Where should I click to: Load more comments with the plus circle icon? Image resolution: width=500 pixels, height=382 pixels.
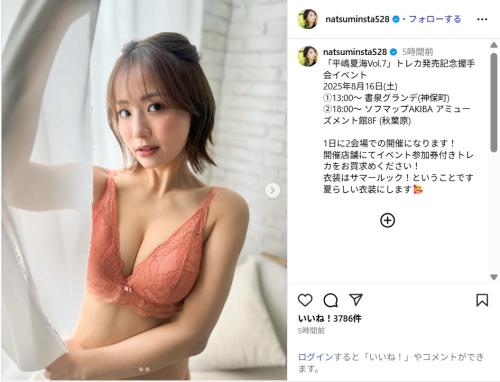[x=387, y=220]
